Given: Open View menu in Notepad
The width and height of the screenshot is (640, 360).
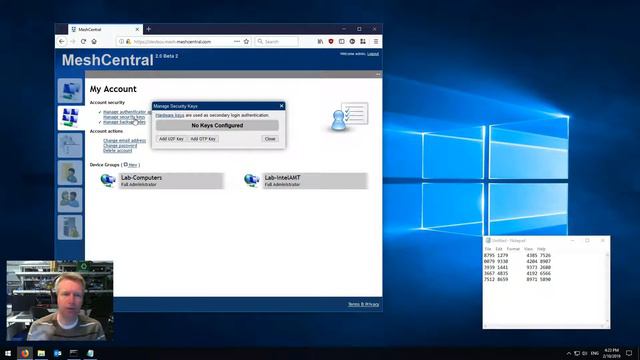Looking at the screenshot, I should (528, 249).
